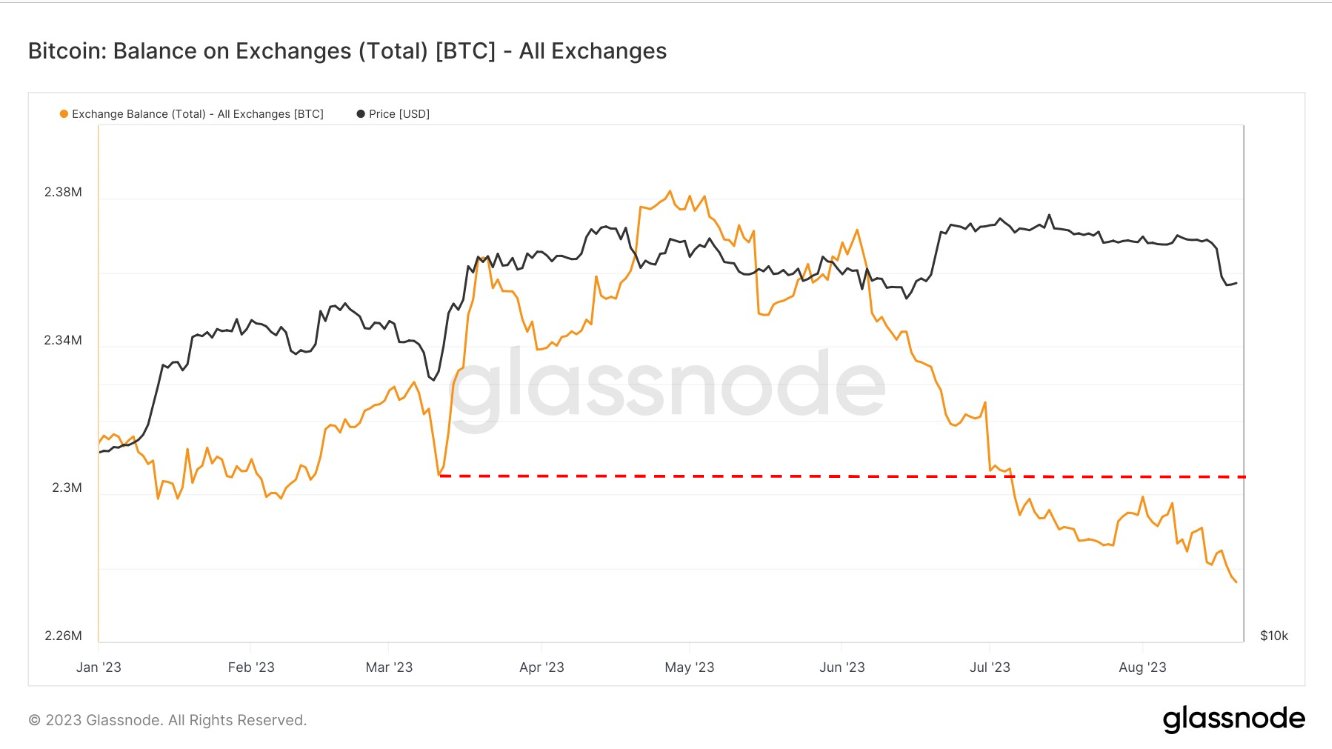Click the chart title Bitcoin: Balance on Exchanges
Image resolution: width=1332 pixels, height=749 pixels.
(347, 51)
